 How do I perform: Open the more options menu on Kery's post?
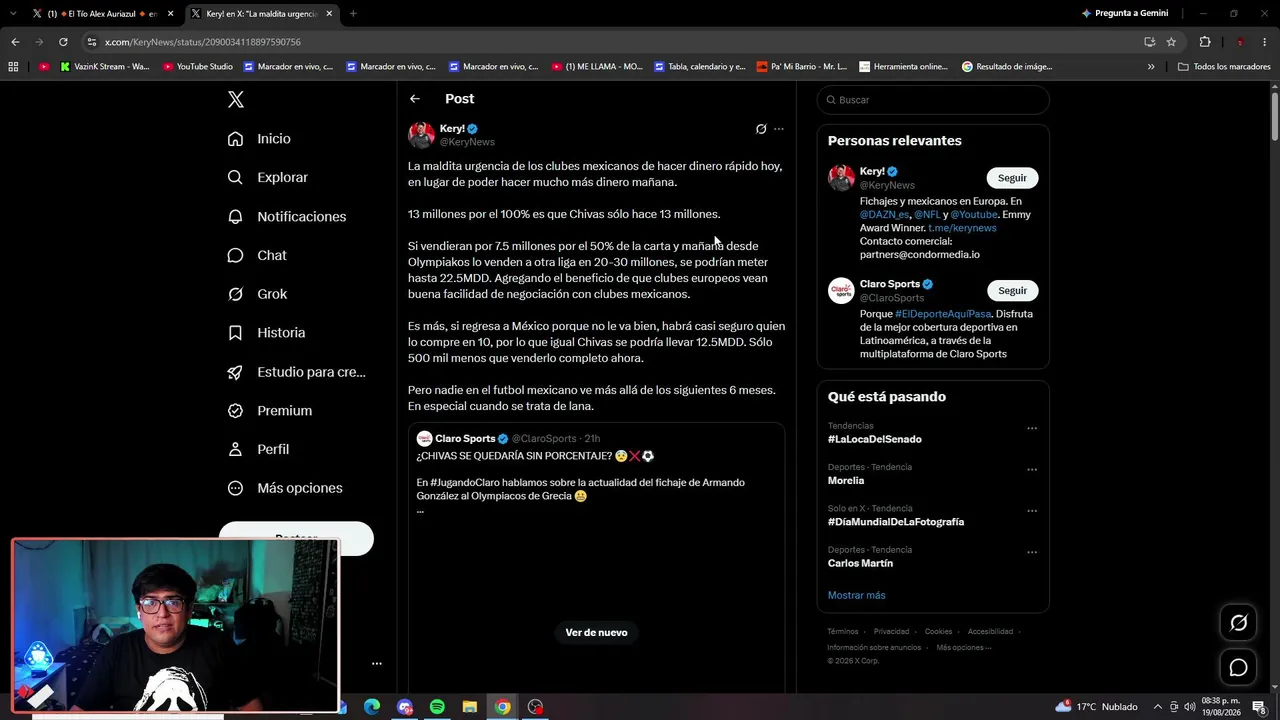pyautogui.click(x=779, y=129)
